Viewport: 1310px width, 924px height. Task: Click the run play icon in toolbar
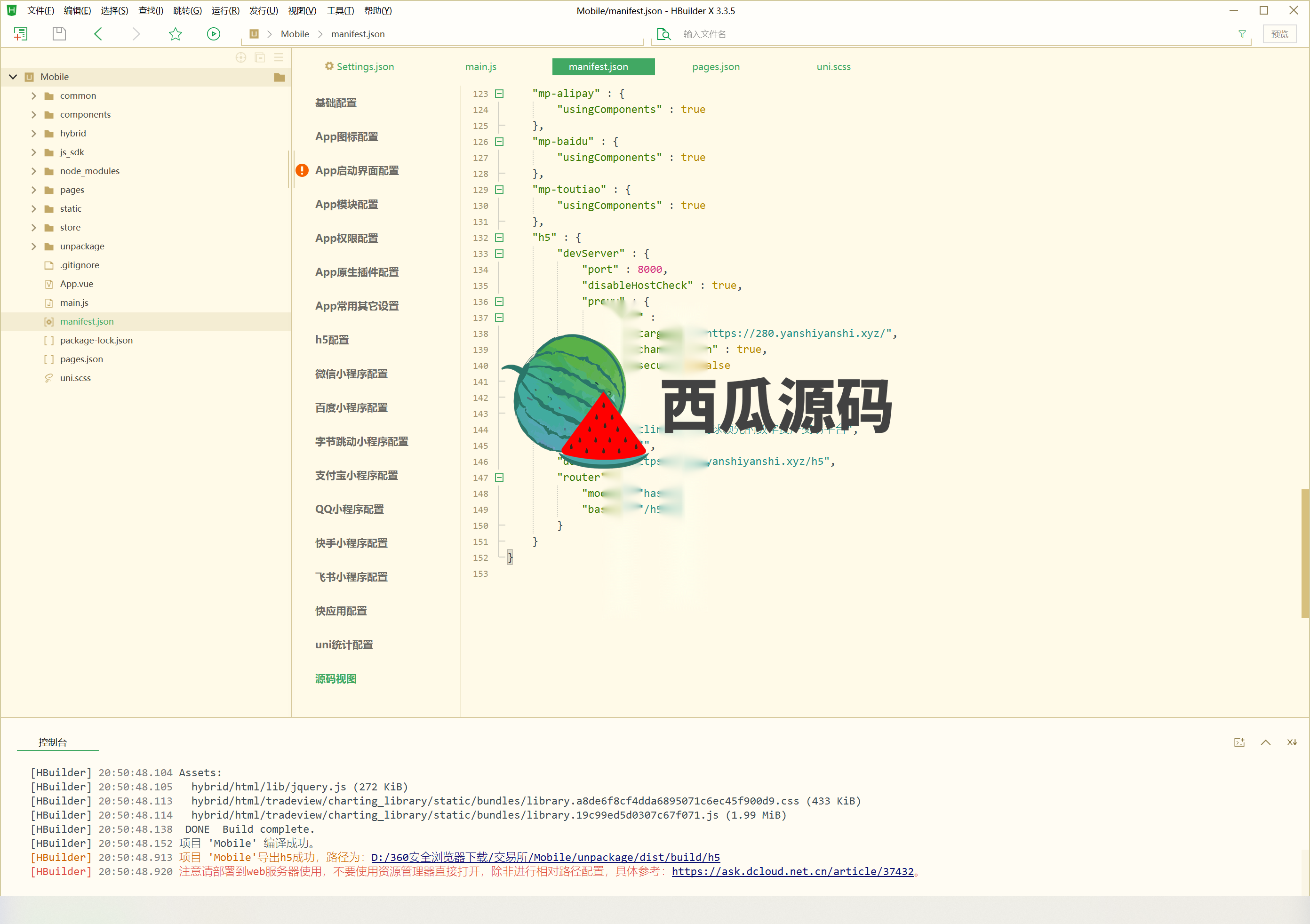pyautogui.click(x=213, y=34)
